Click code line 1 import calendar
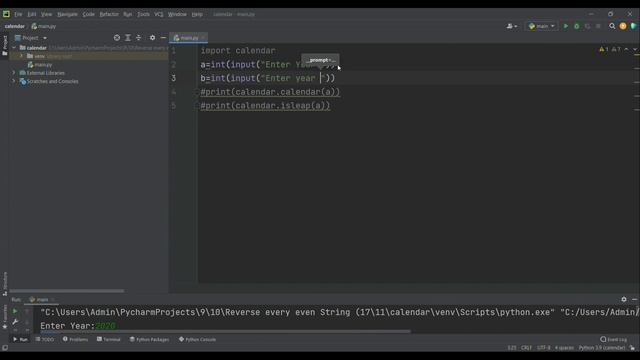 pos(238,51)
